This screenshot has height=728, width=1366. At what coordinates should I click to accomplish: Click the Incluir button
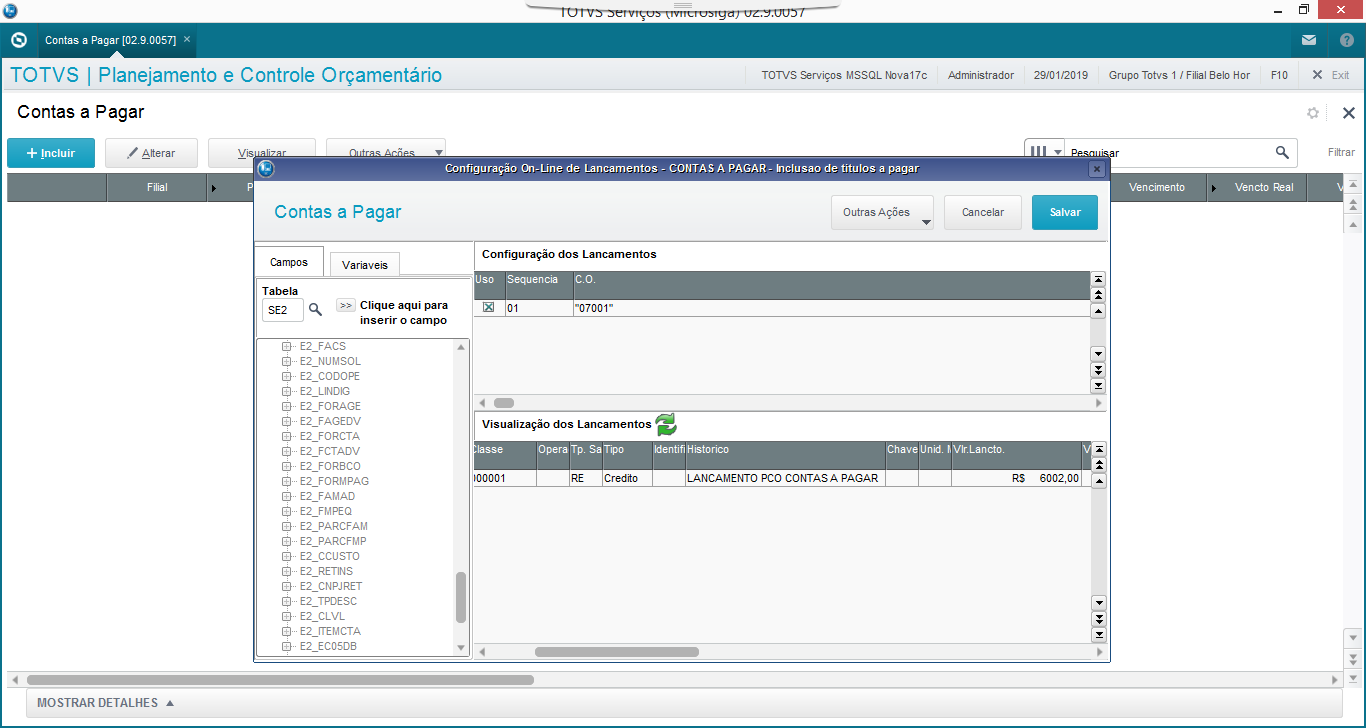51,153
